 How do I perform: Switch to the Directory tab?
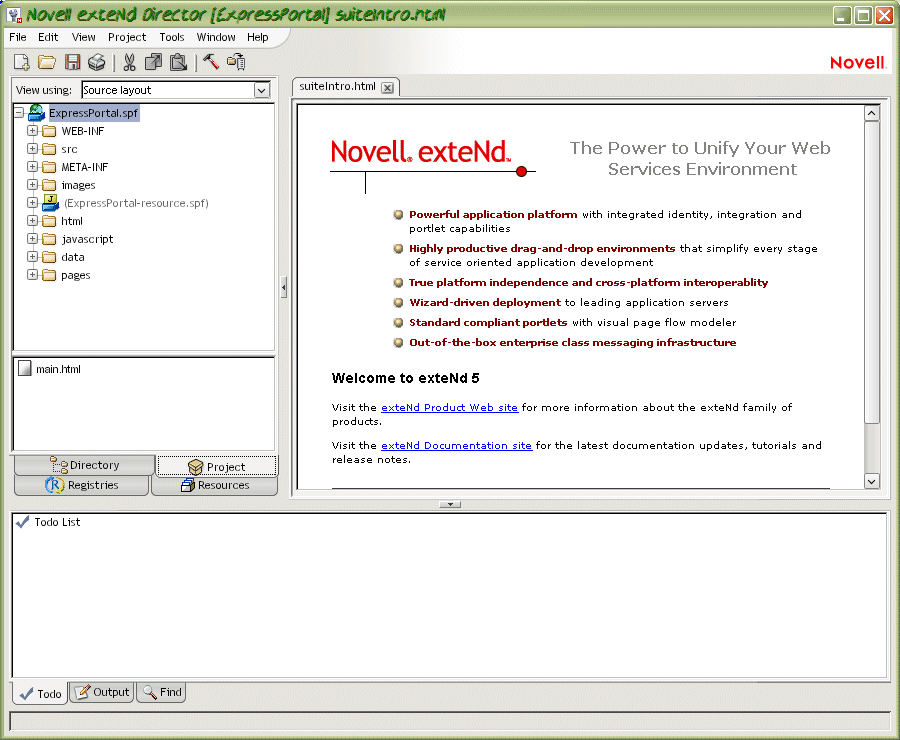point(84,465)
